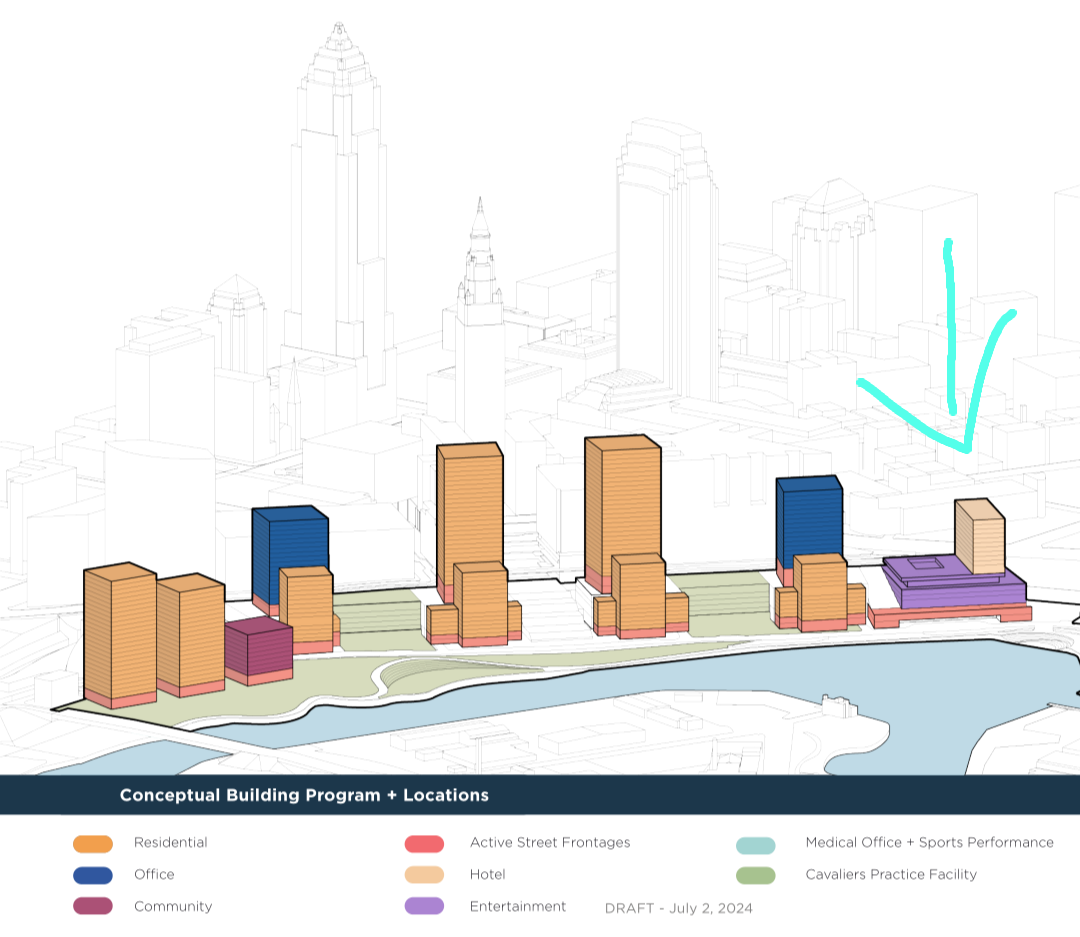Click the purple Entertainment legend swatch
The width and height of the screenshot is (1080, 937).
[424, 906]
